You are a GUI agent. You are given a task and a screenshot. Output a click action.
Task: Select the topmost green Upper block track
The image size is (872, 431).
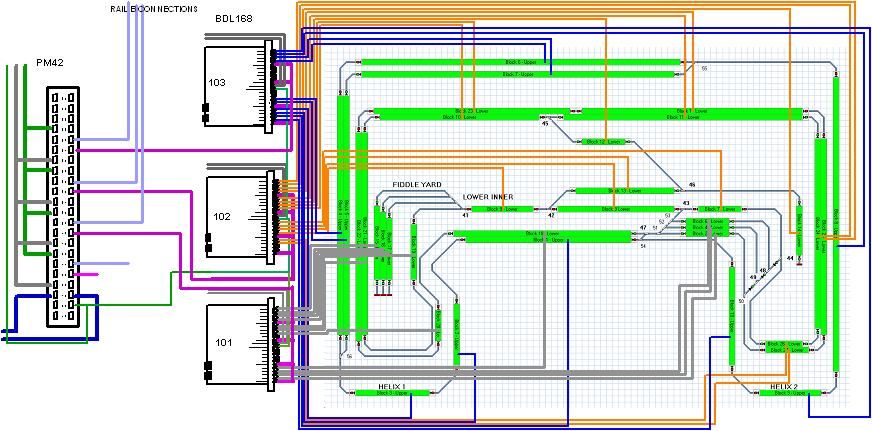click(x=518, y=62)
